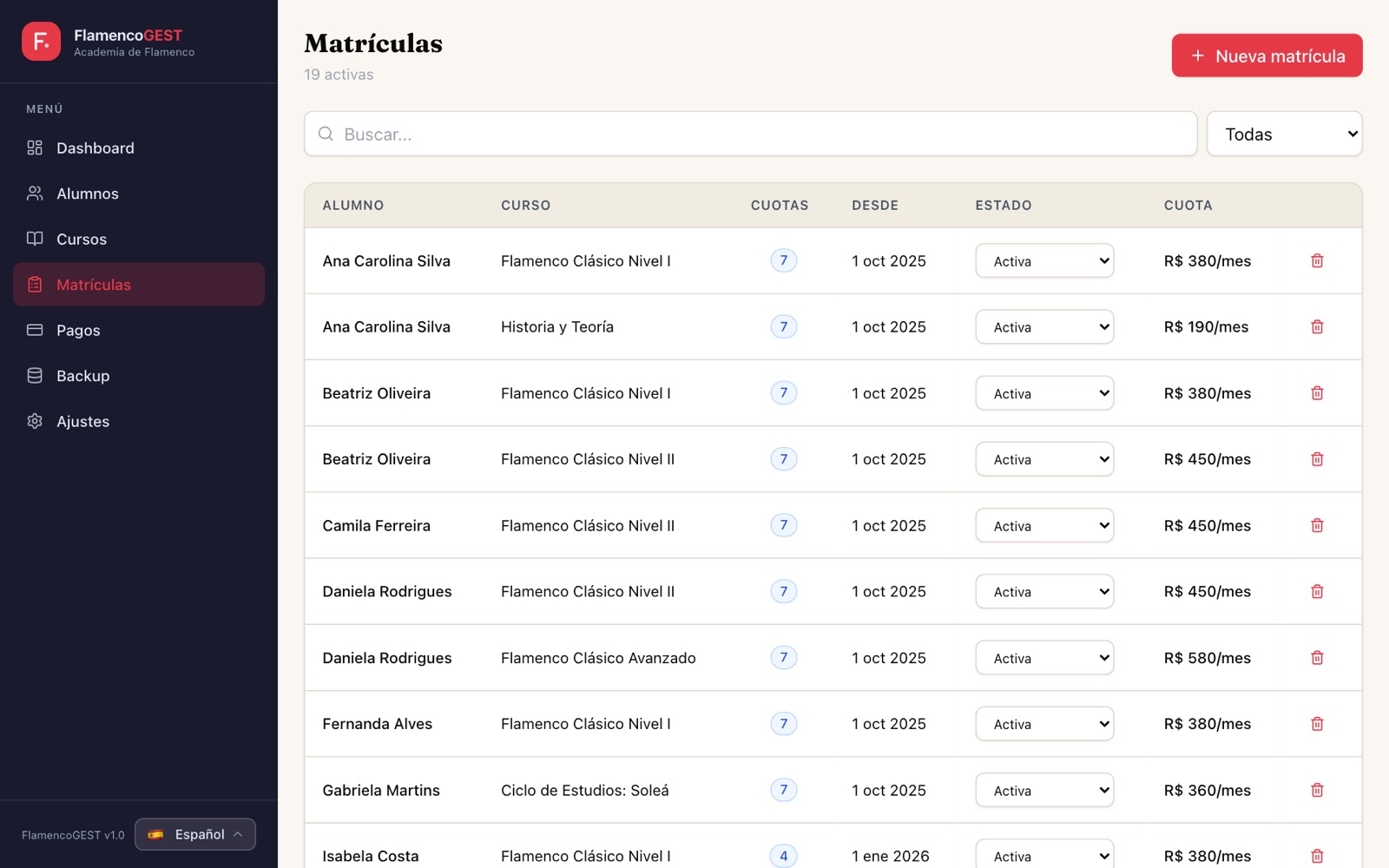Click cuotas badge 7 for Ana Carolina Silva's Historia y Teoría
Image resolution: width=1389 pixels, height=868 pixels.
pyautogui.click(x=783, y=326)
